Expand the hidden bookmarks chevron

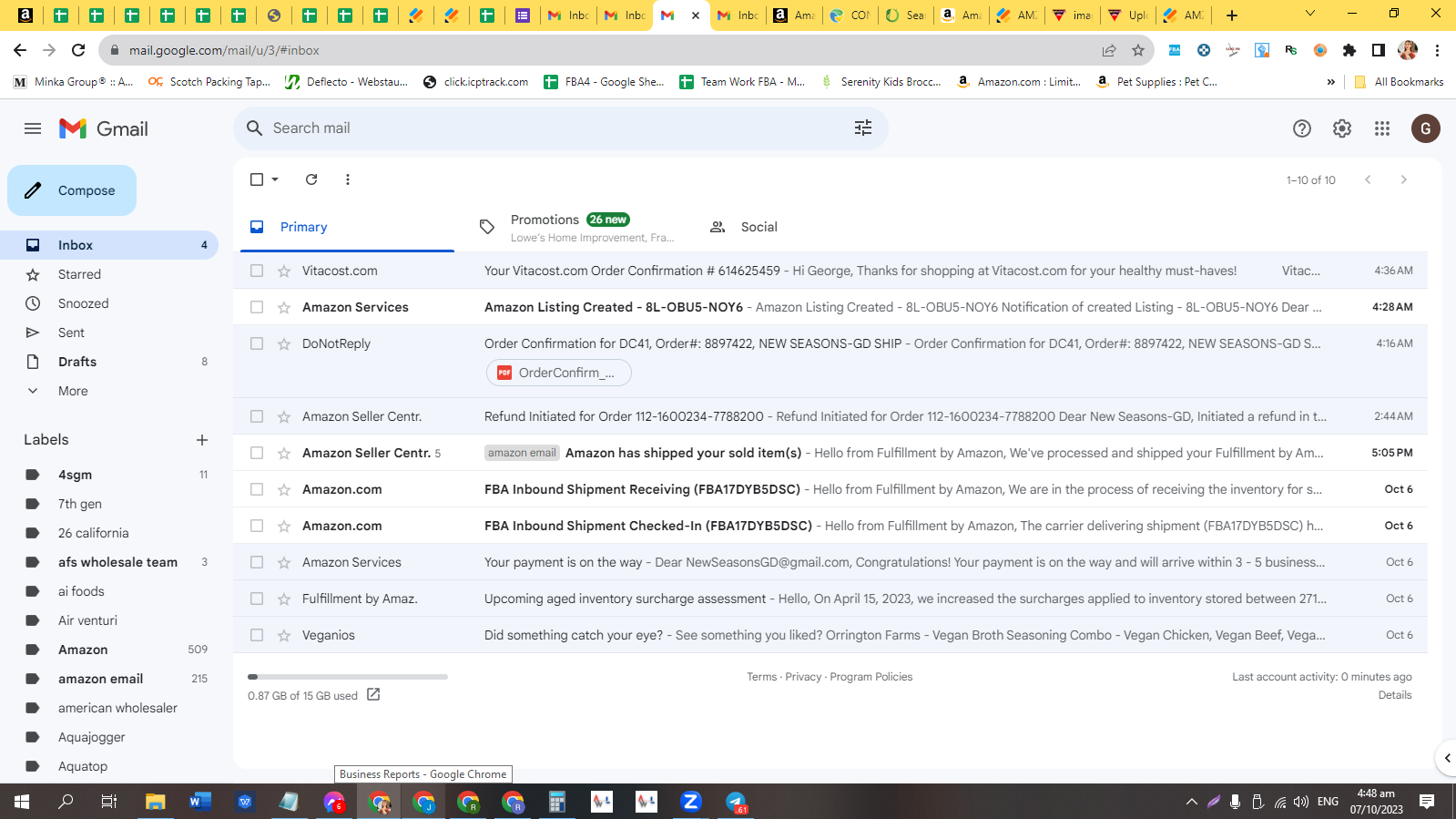click(1331, 82)
